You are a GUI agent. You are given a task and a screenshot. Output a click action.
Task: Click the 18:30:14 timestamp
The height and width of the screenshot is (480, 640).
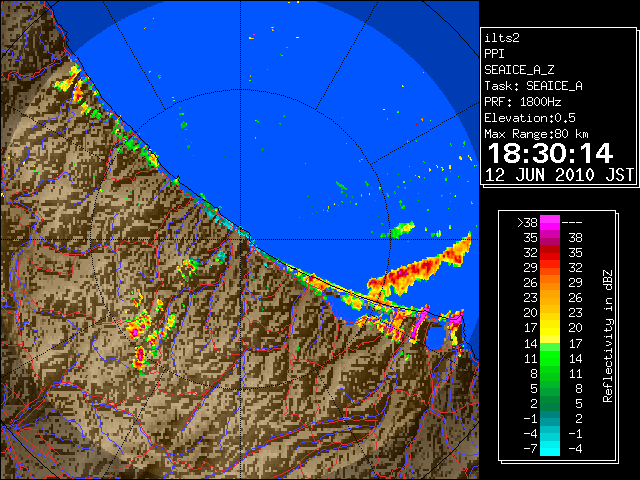(x=550, y=153)
